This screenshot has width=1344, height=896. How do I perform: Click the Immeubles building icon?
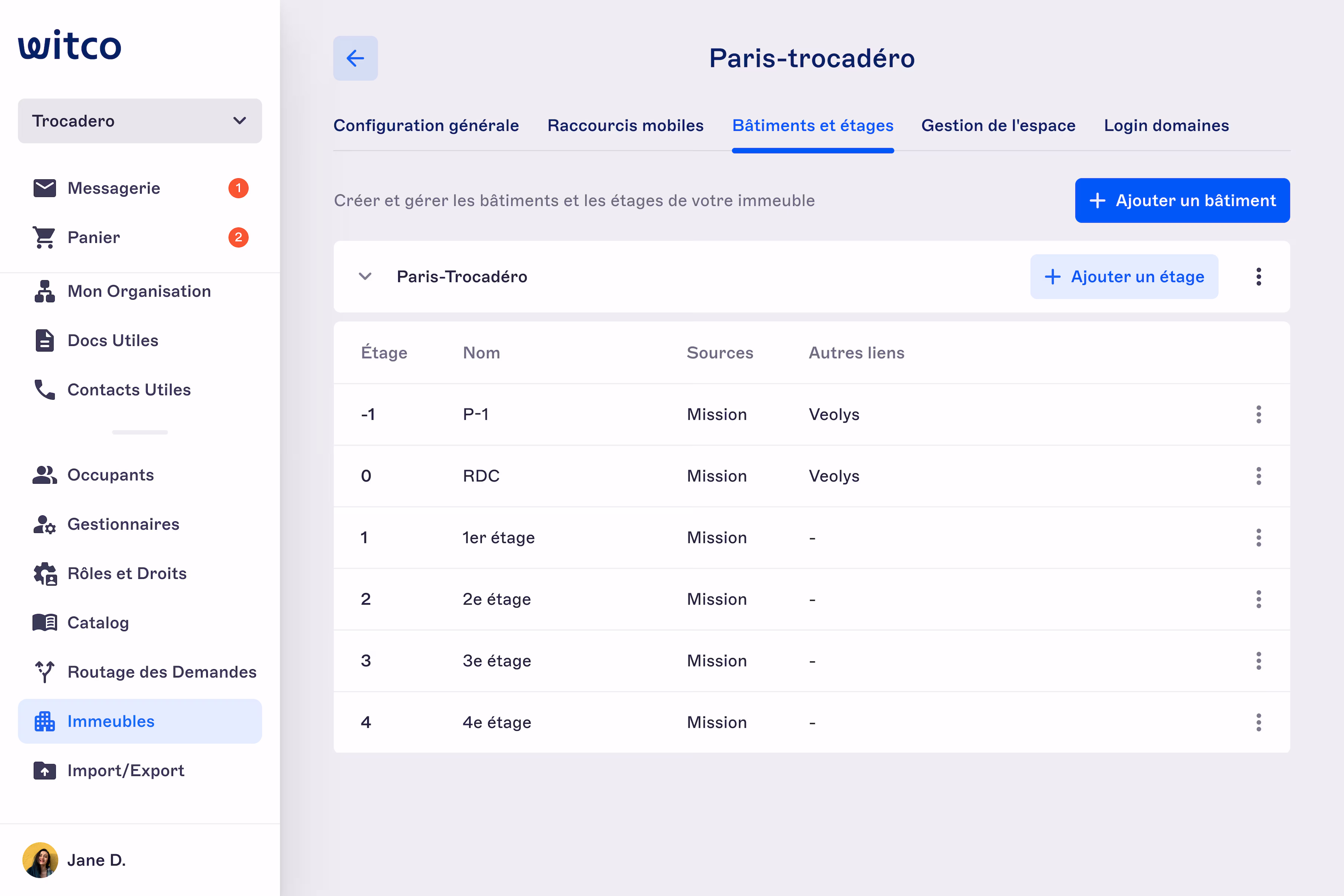tap(45, 721)
